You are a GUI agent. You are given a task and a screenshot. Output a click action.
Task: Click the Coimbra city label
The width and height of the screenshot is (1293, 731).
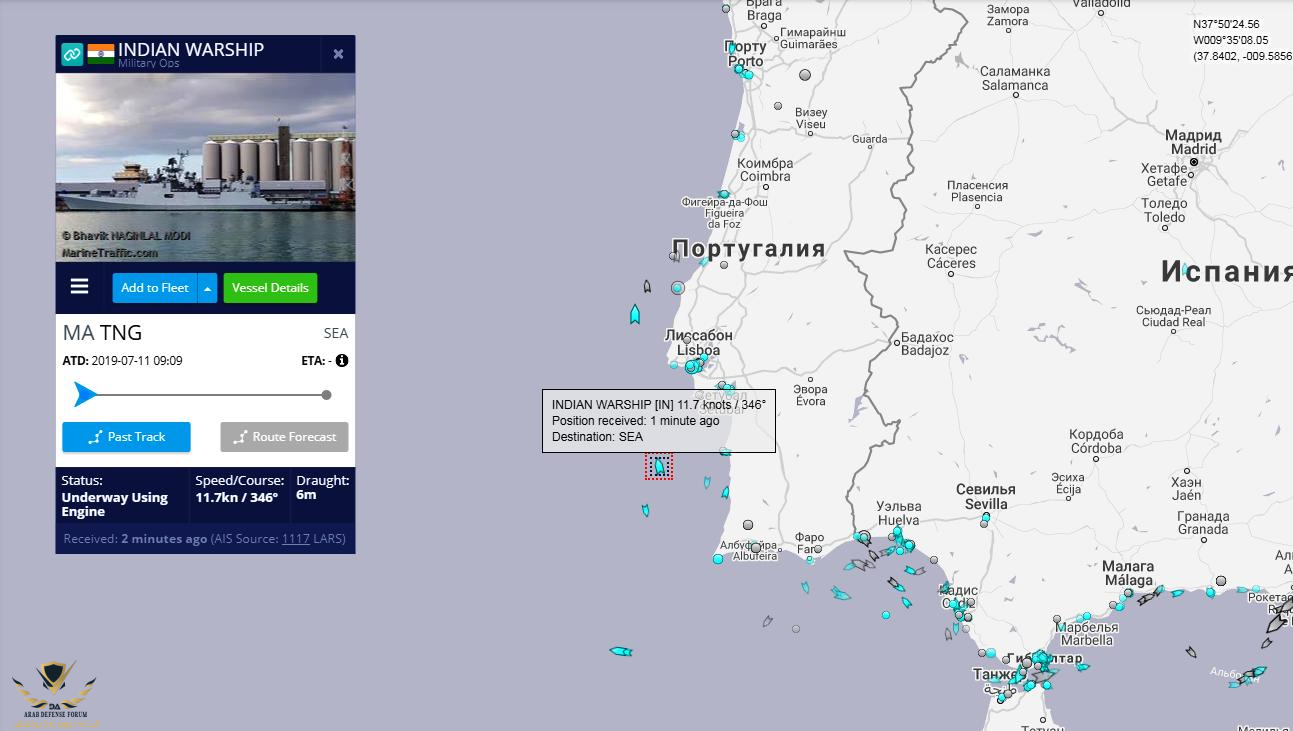(765, 176)
